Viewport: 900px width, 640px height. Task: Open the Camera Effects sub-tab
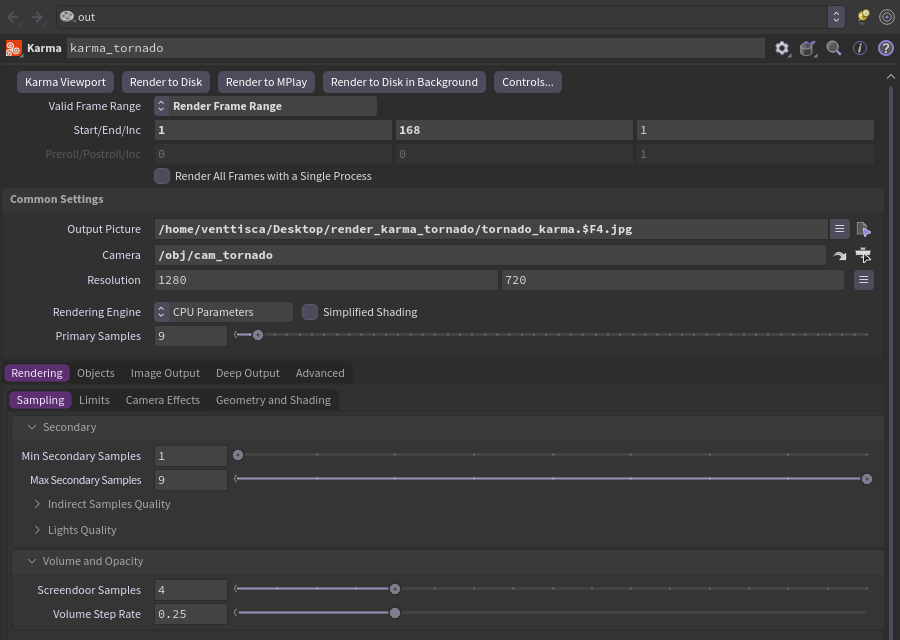coord(162,400)
